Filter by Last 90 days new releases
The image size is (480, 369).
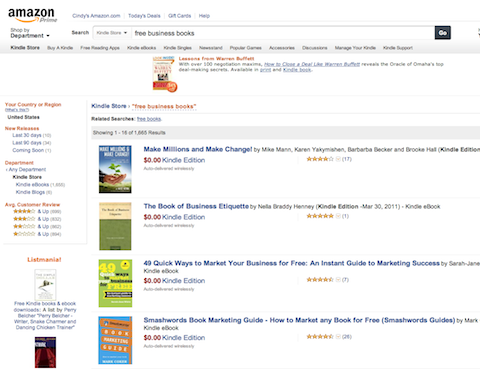27,143
